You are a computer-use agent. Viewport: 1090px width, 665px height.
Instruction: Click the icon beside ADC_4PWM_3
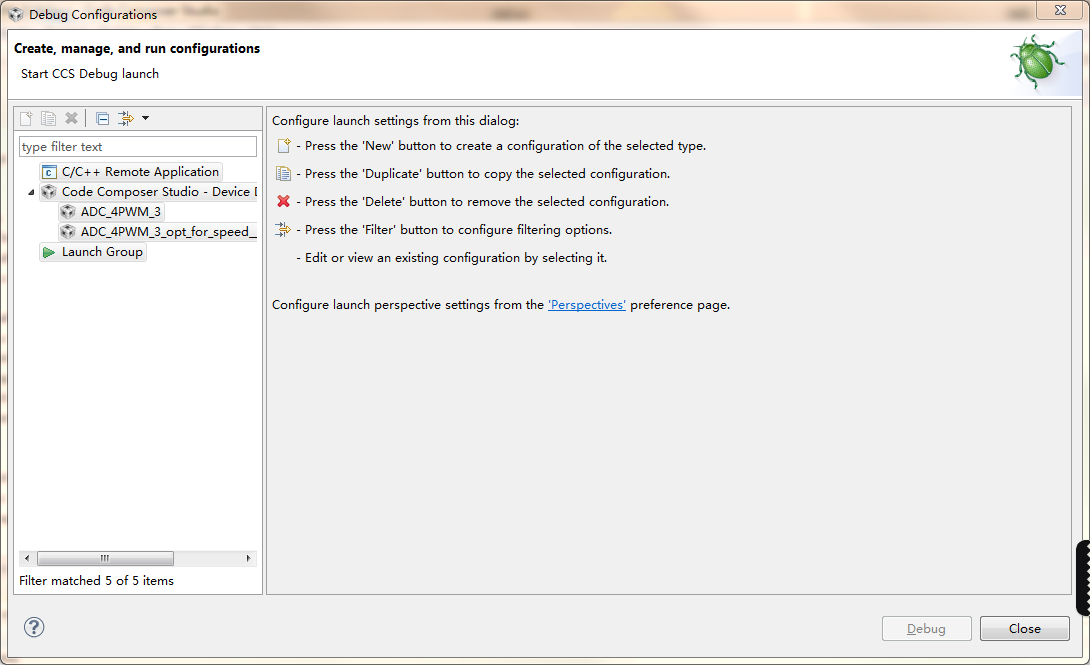point(67,212)
